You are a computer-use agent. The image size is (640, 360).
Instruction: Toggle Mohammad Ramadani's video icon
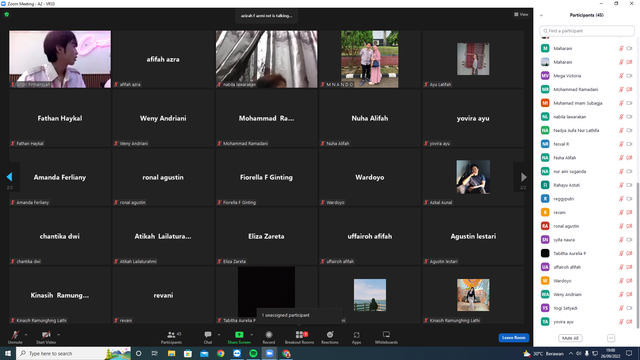coord(629,89)
